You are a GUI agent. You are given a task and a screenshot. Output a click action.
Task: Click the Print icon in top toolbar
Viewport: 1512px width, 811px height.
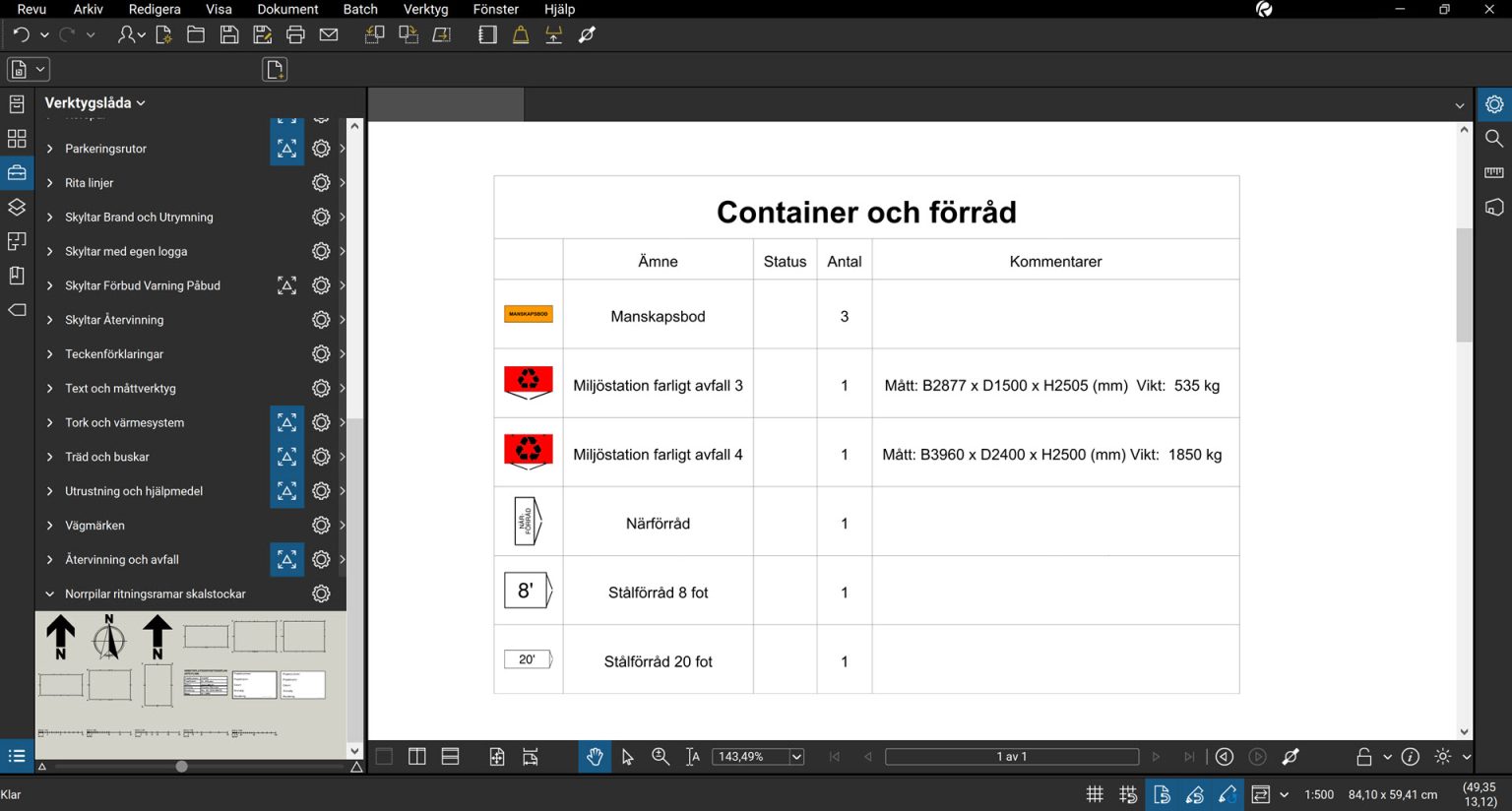coord(295,34)
